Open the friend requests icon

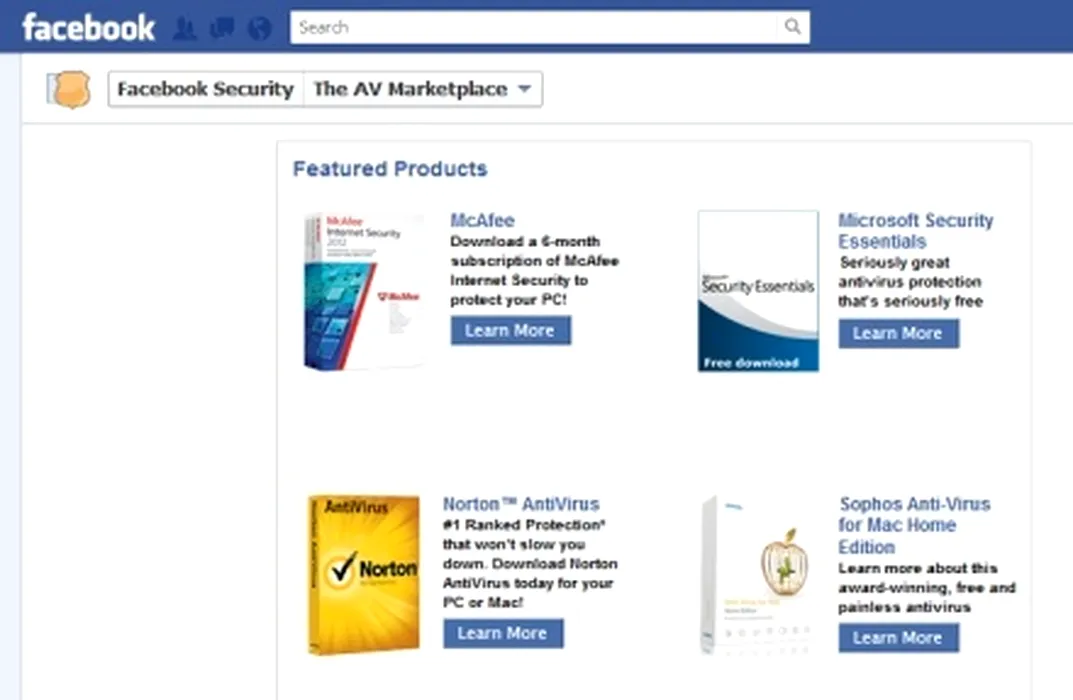click(x=185, y=28)
